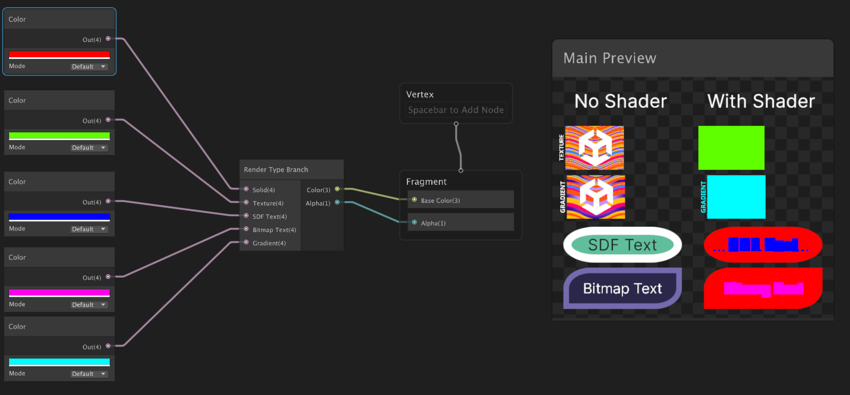Click the Out(4) port on the magenta Color node
The width and height of the screenshot is (850, 395).
tap(108, 277)
